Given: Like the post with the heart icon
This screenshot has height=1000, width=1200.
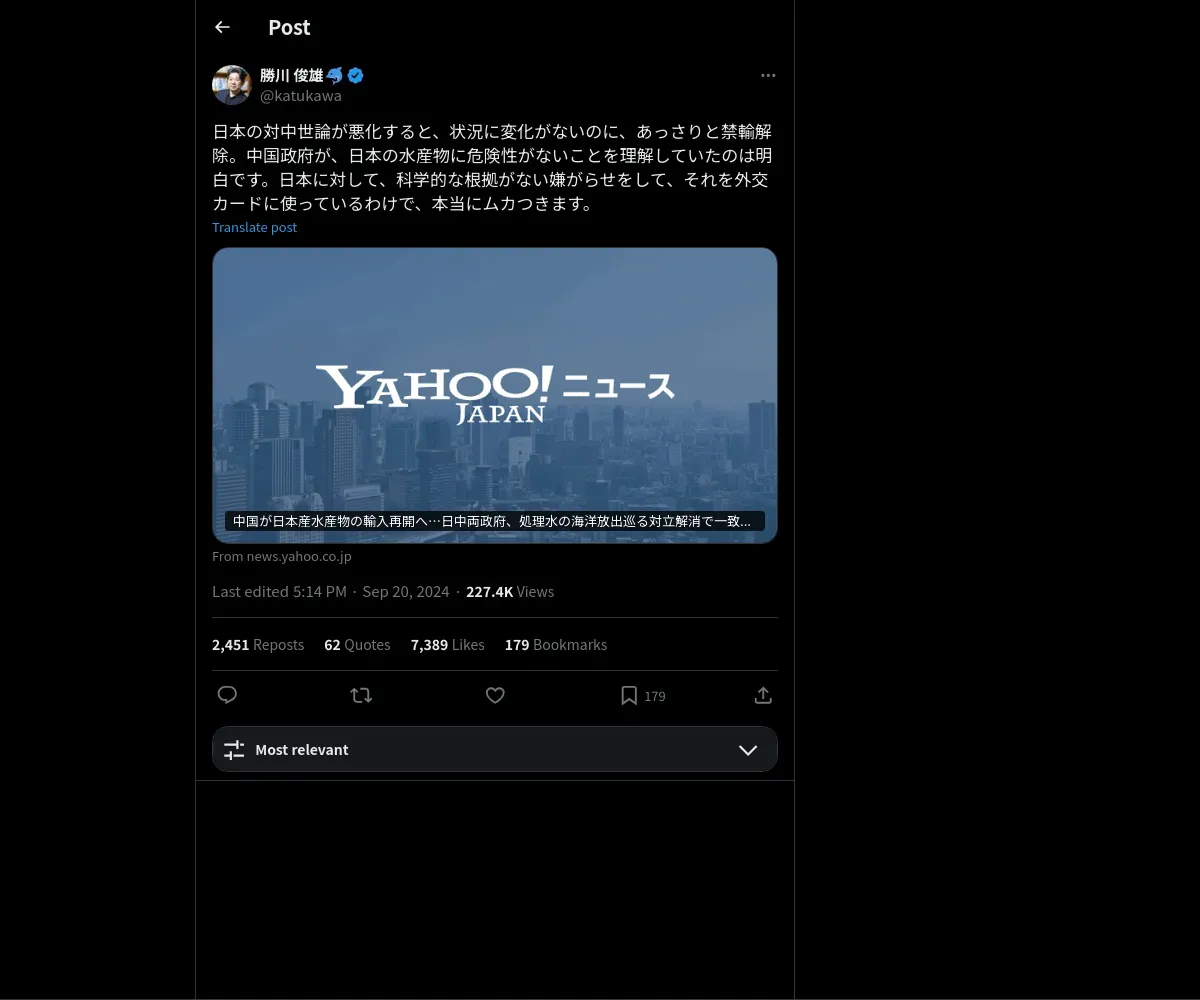Looking at the screenshot, I should click(495, 695).
